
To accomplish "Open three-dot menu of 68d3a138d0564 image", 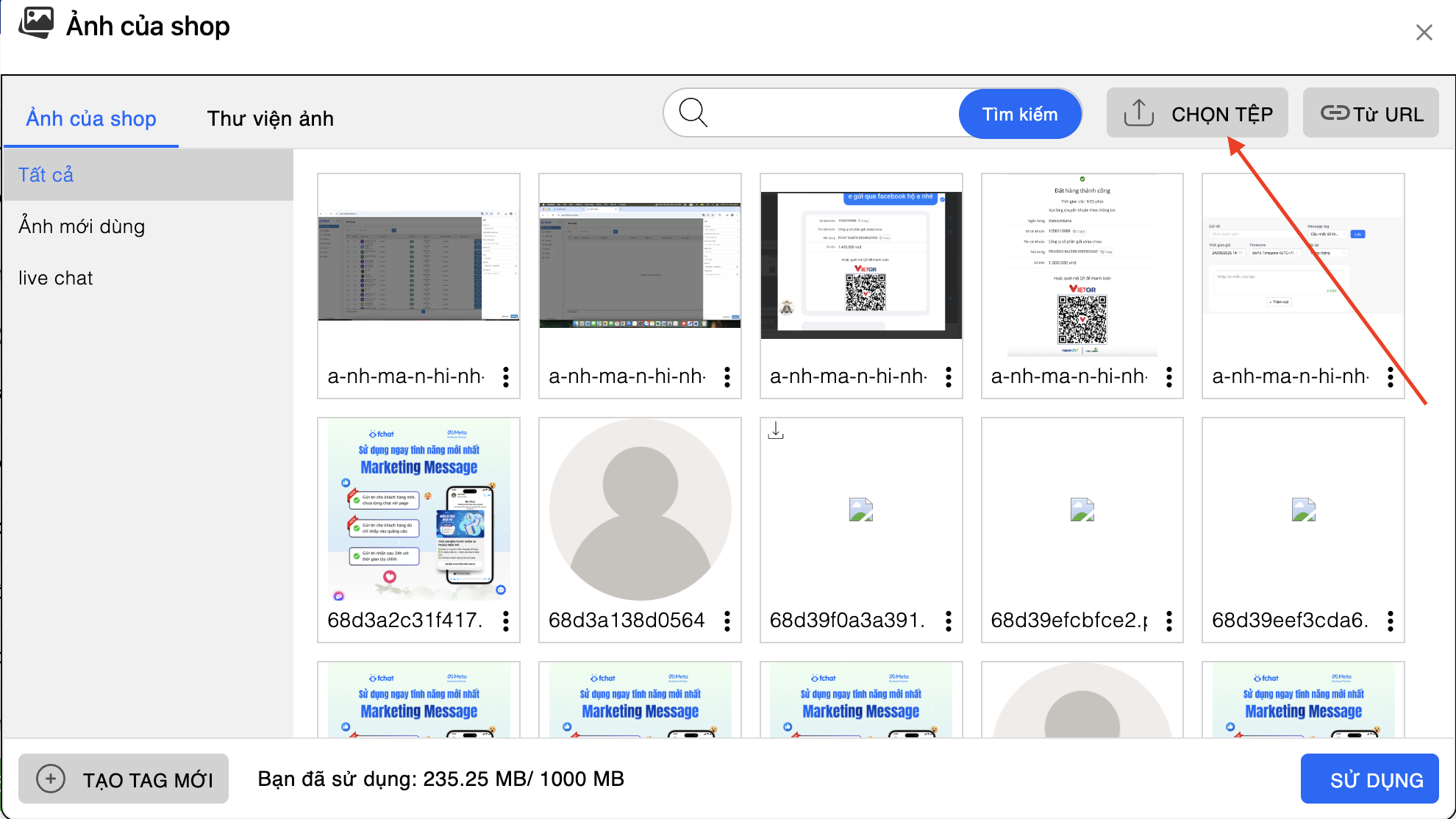I will pyautogui.click(x=727, y=621).
